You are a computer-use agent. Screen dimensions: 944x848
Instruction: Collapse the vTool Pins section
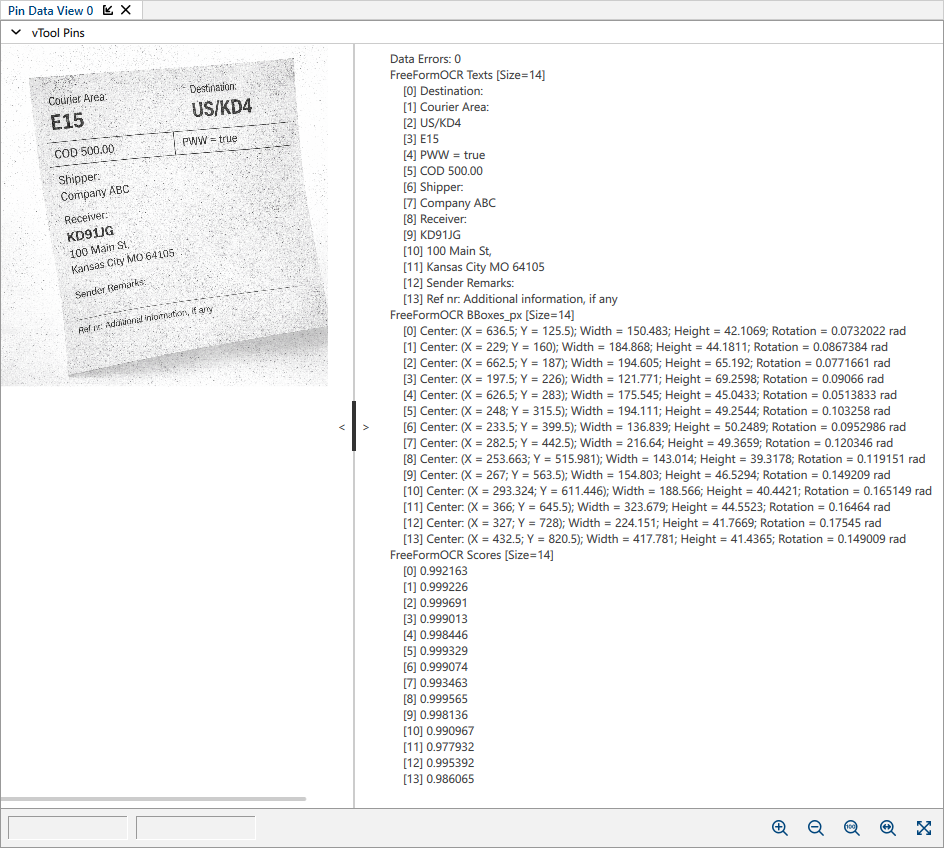click(16, 32)
